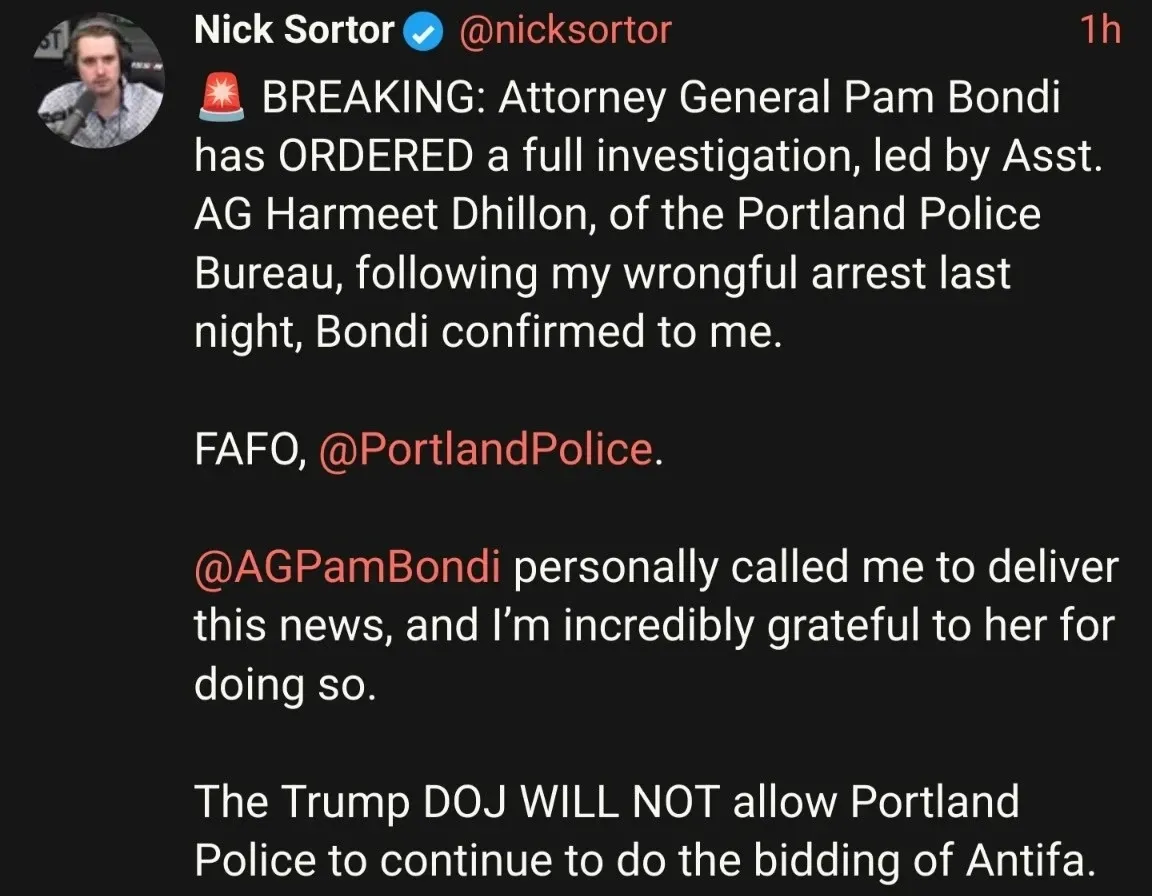Open the Nick Sortor display name
This screenshot has height=896, width=1152.
(x=294, y=31)
